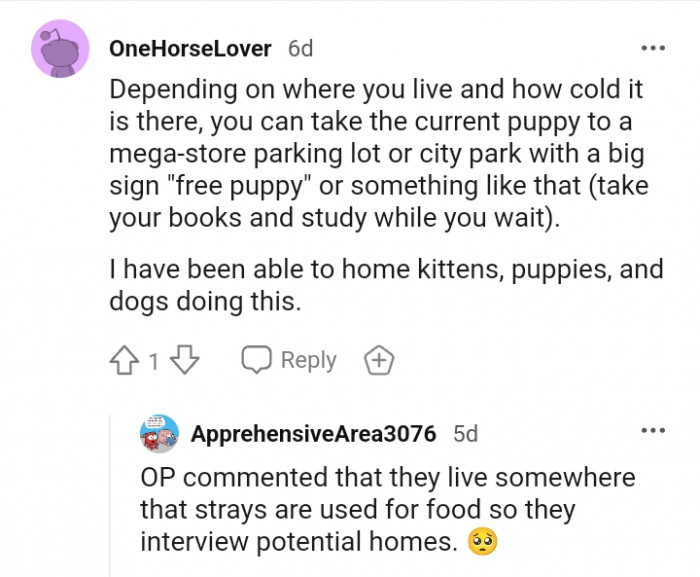Give an award to OneHorseLover's comment
This screenshot has height=577, width=700.
[x=379, y=361]
